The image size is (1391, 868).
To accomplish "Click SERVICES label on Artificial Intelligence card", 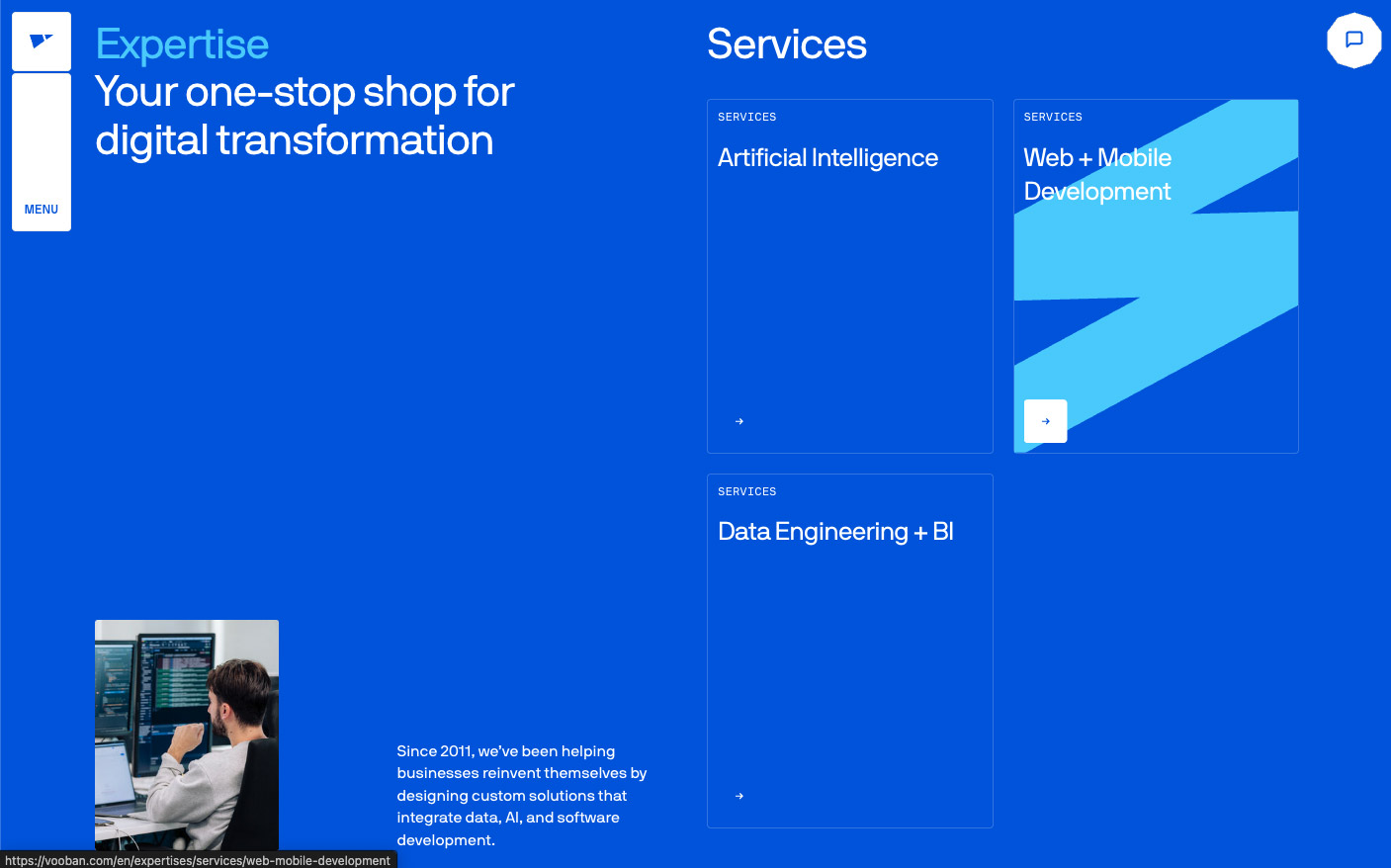I will tap(746, 117).
